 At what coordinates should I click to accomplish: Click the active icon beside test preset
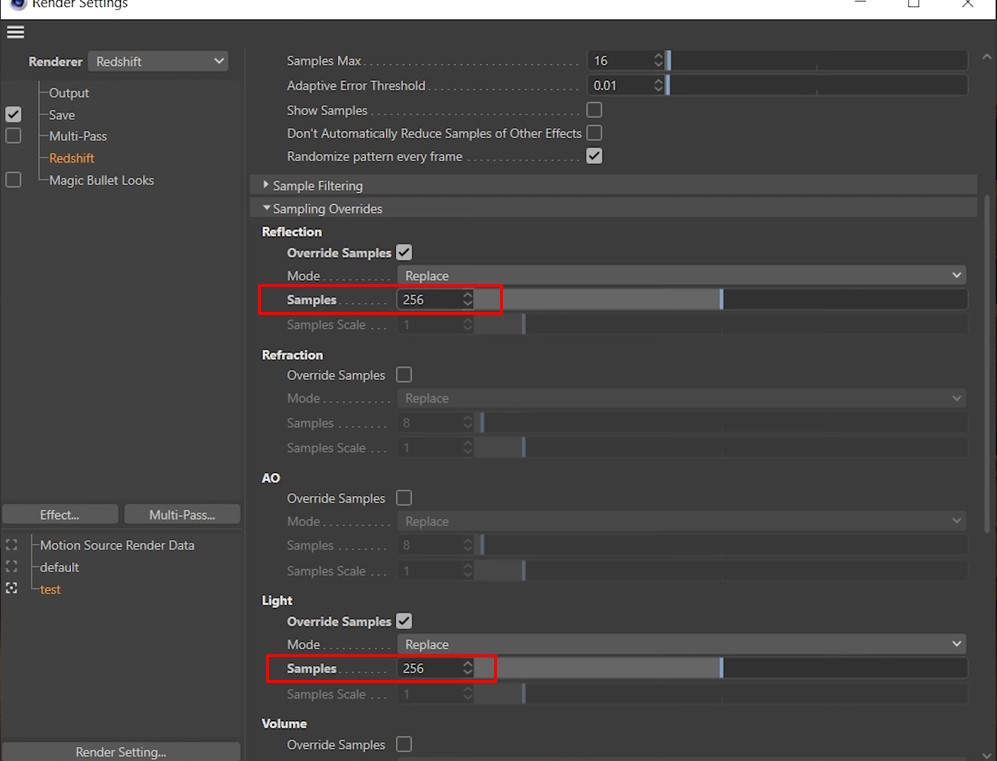point(12,589)
